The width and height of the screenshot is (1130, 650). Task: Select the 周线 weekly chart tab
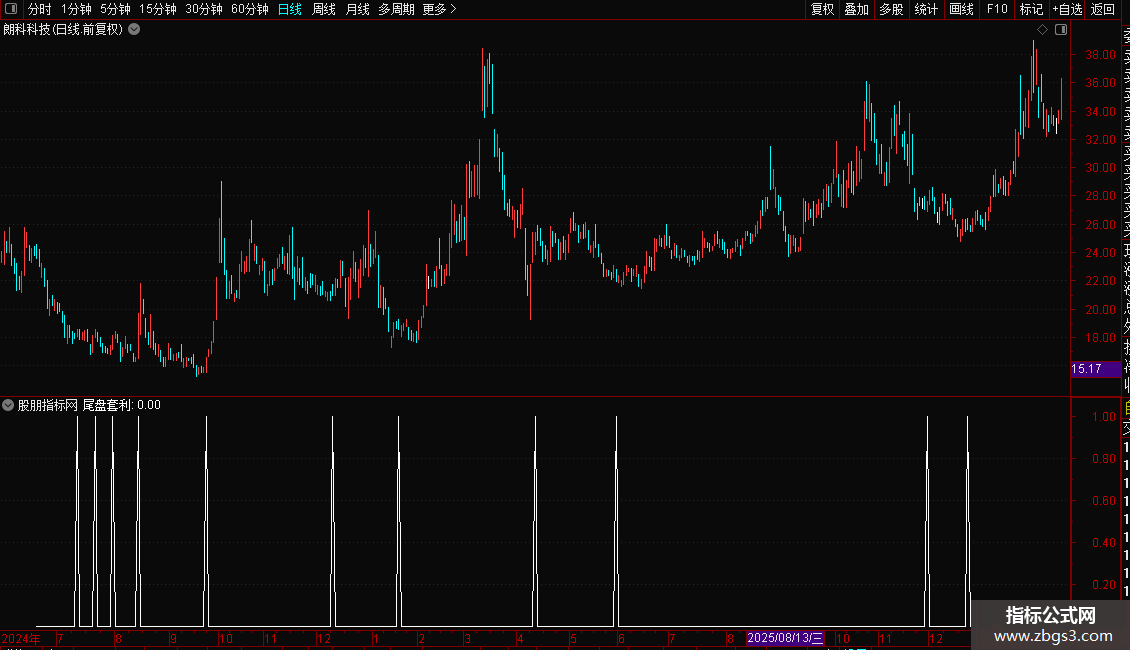pos(324,9)
